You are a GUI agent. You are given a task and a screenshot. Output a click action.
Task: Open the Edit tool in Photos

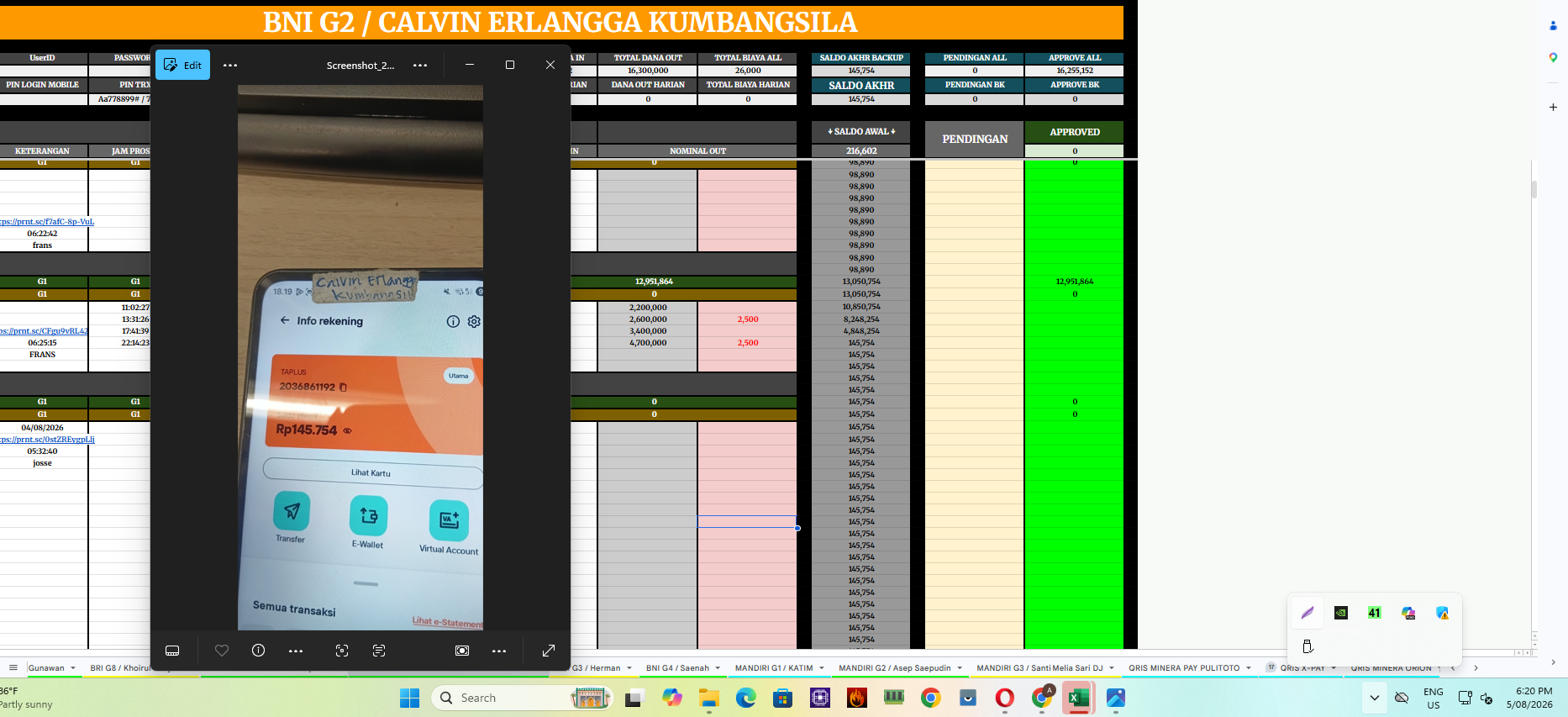coord(182,65)
